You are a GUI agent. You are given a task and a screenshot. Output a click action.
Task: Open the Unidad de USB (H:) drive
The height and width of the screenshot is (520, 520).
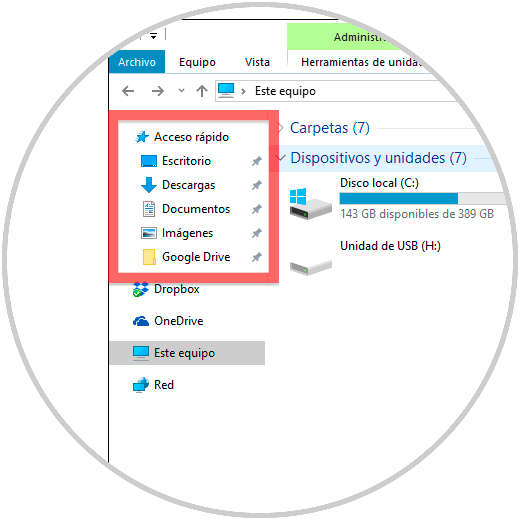point(390,246)
